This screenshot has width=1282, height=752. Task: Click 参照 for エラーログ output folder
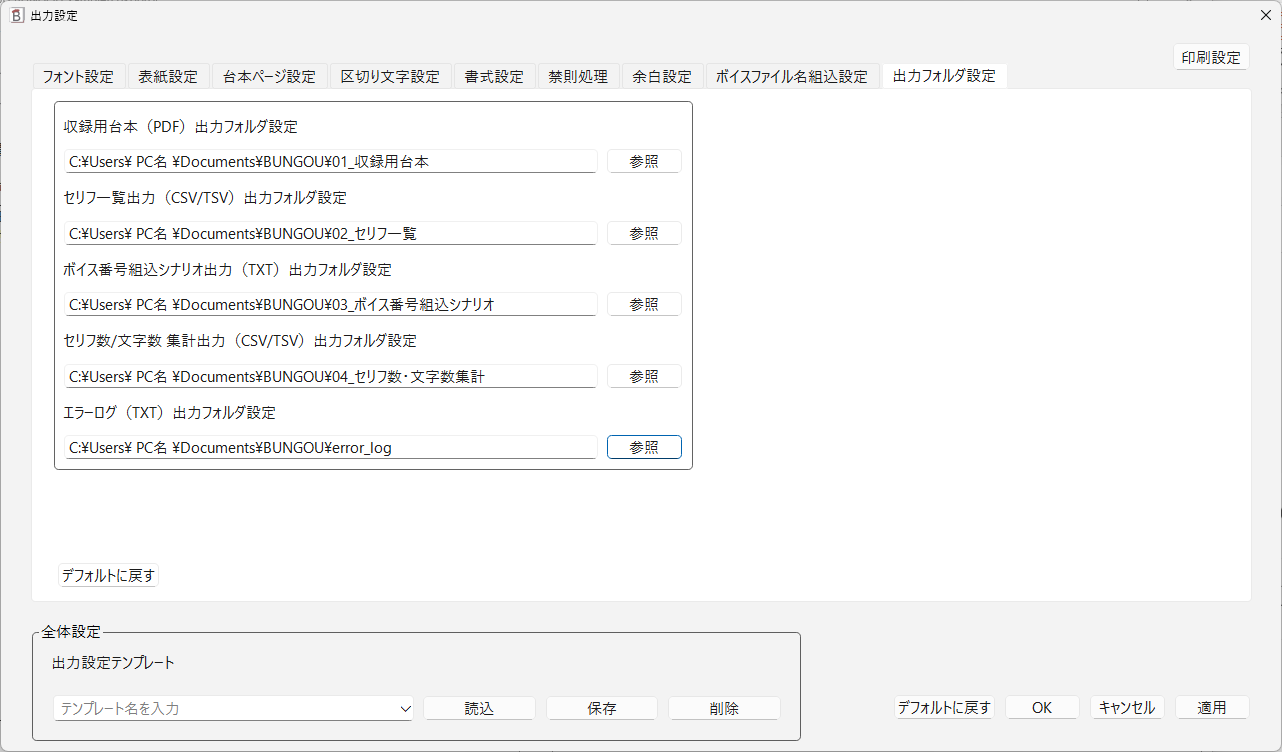[644, 446]
